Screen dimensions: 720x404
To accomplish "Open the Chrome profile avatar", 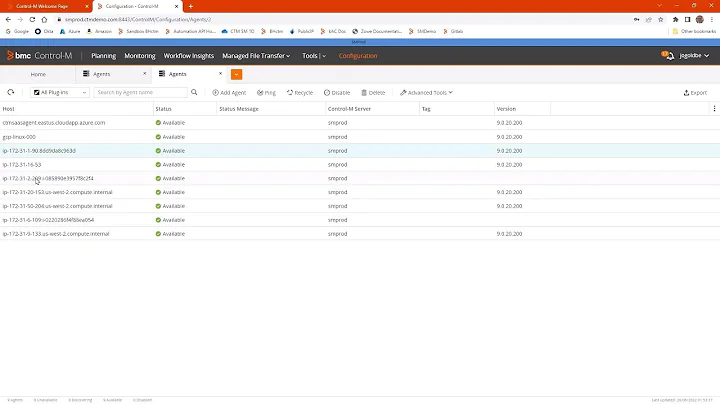I will tap(700, 19).
